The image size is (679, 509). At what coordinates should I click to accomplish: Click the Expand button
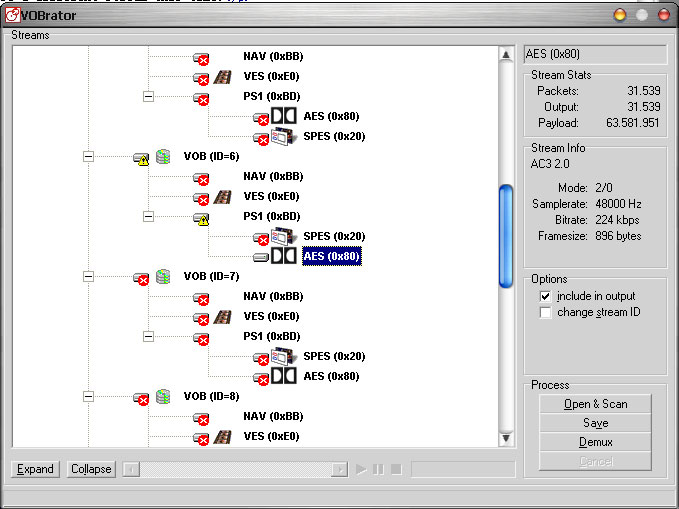pyautogui.click(x=35, y=469)
